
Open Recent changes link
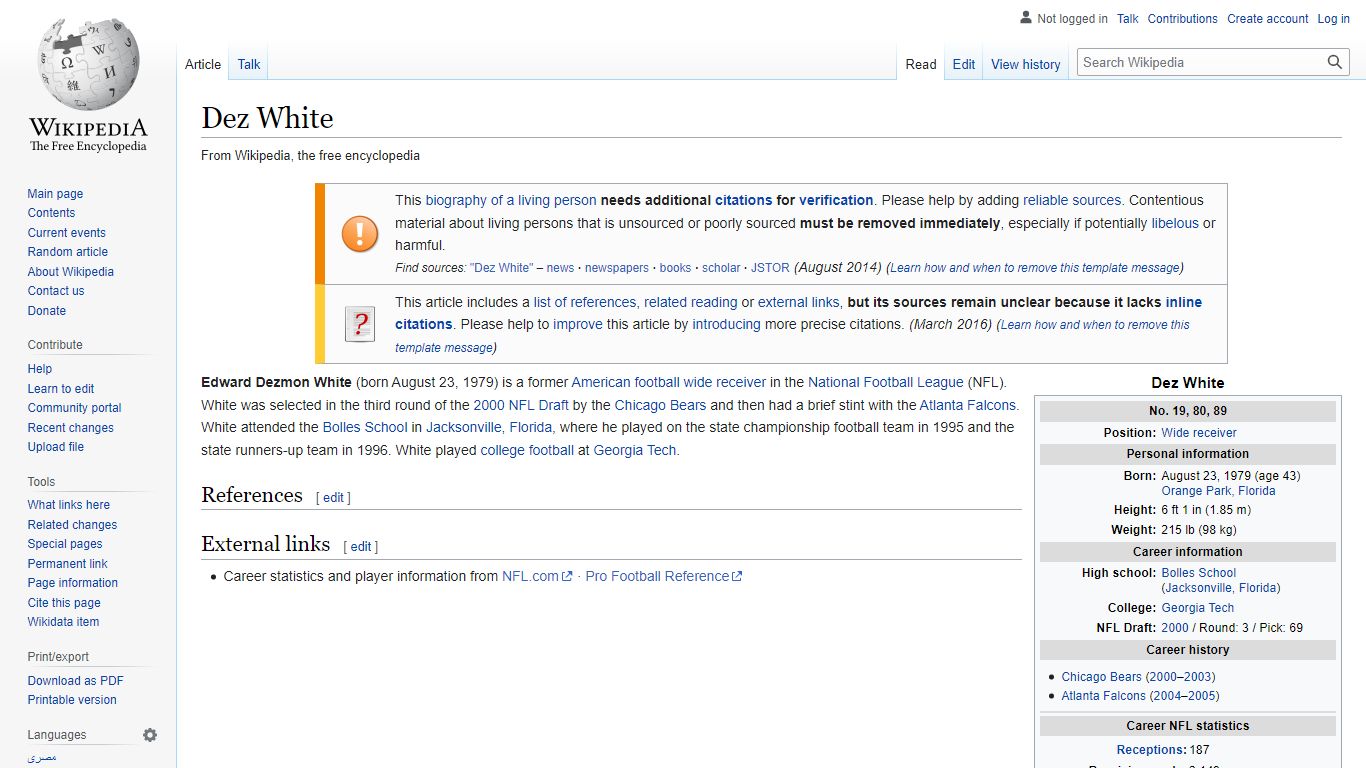point(70,428)
